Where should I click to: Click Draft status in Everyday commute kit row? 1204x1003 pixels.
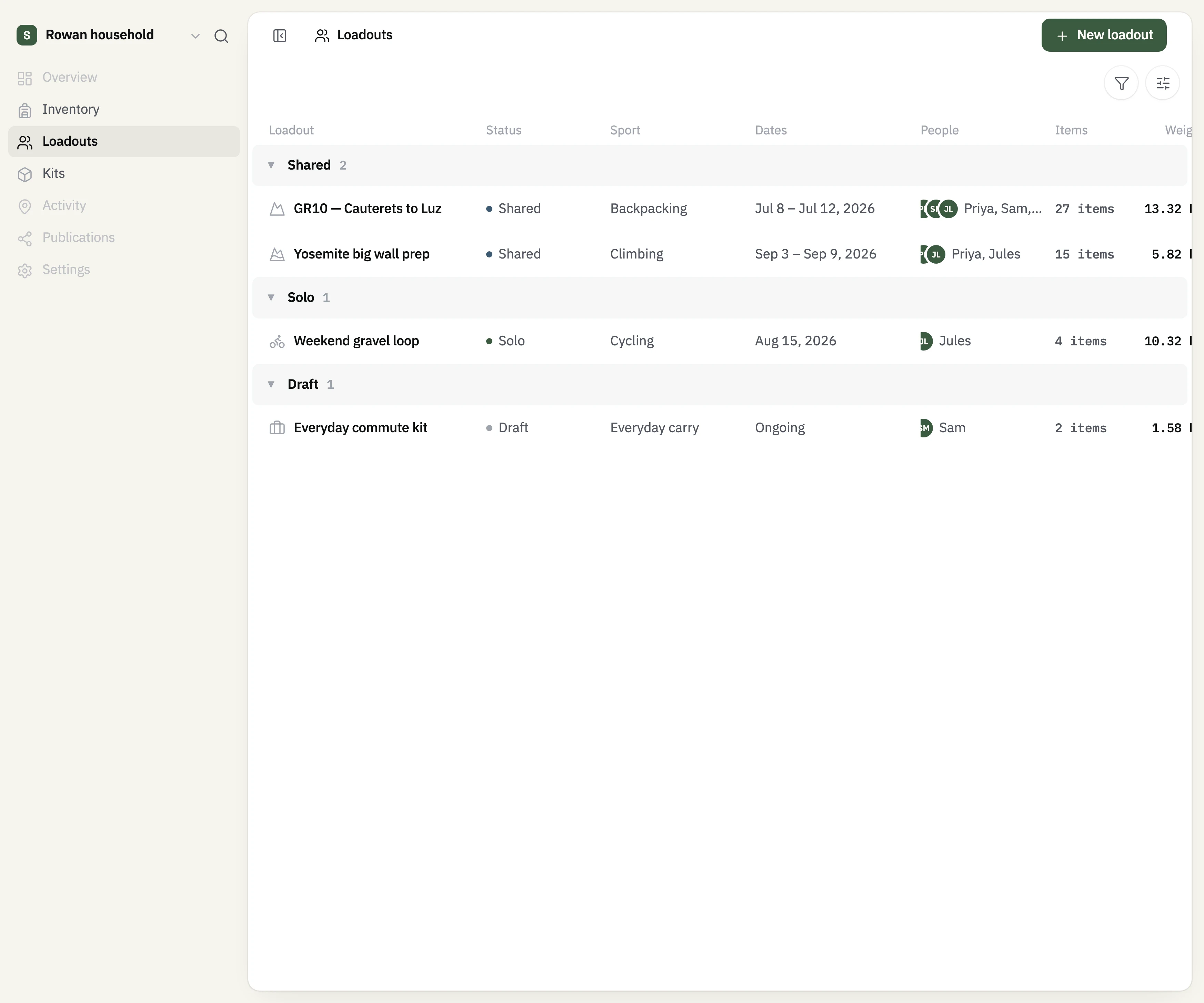508,428
